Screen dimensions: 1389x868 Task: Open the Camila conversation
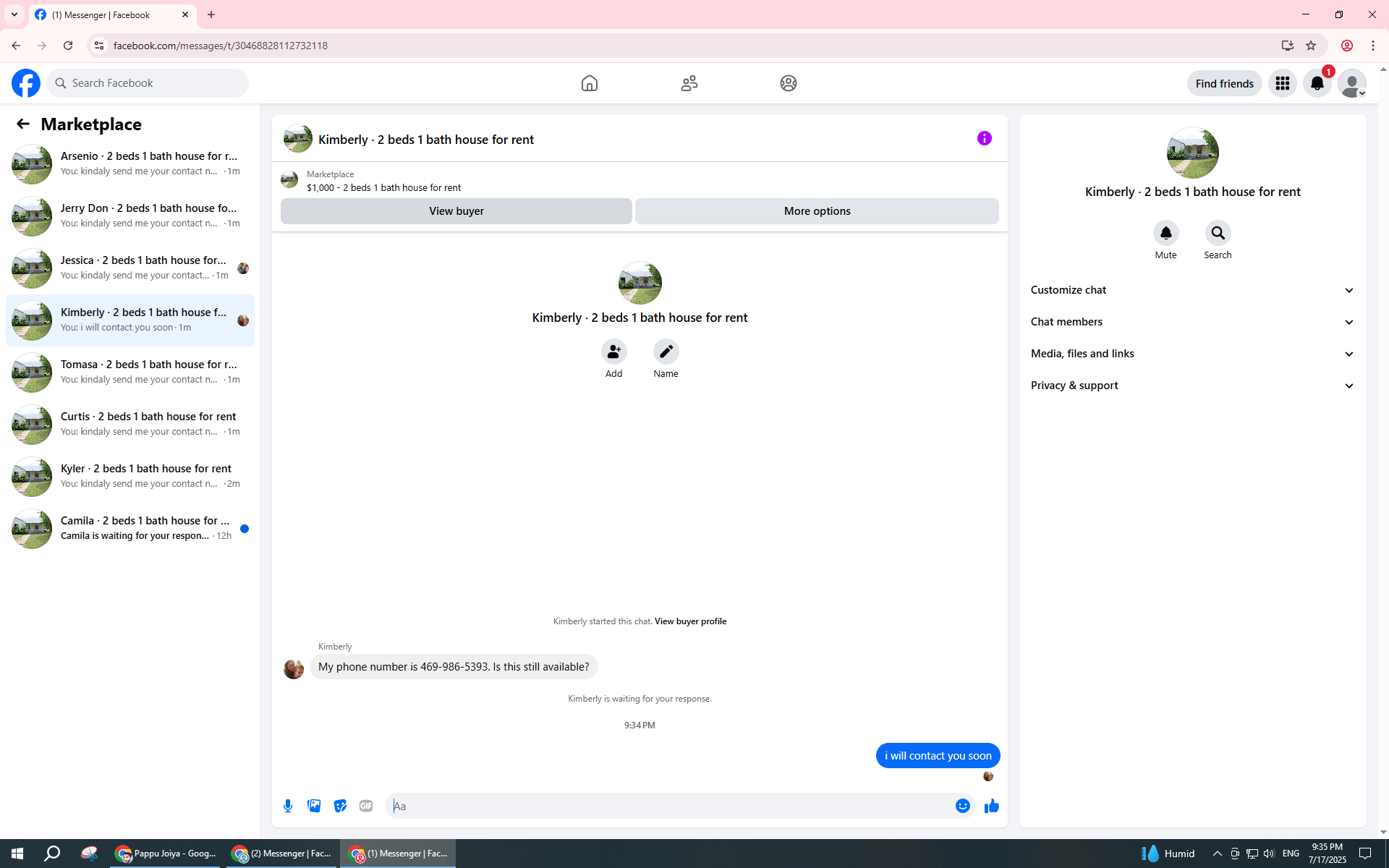point(130,529)
